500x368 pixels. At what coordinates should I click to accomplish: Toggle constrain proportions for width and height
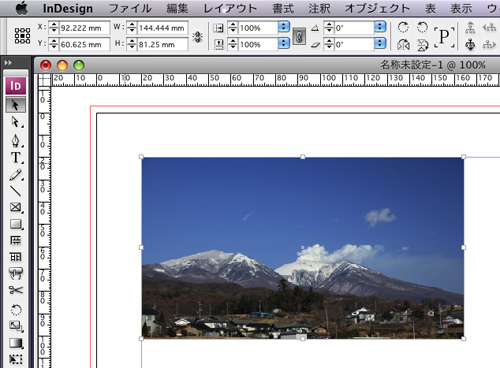(x=198, y=37)
